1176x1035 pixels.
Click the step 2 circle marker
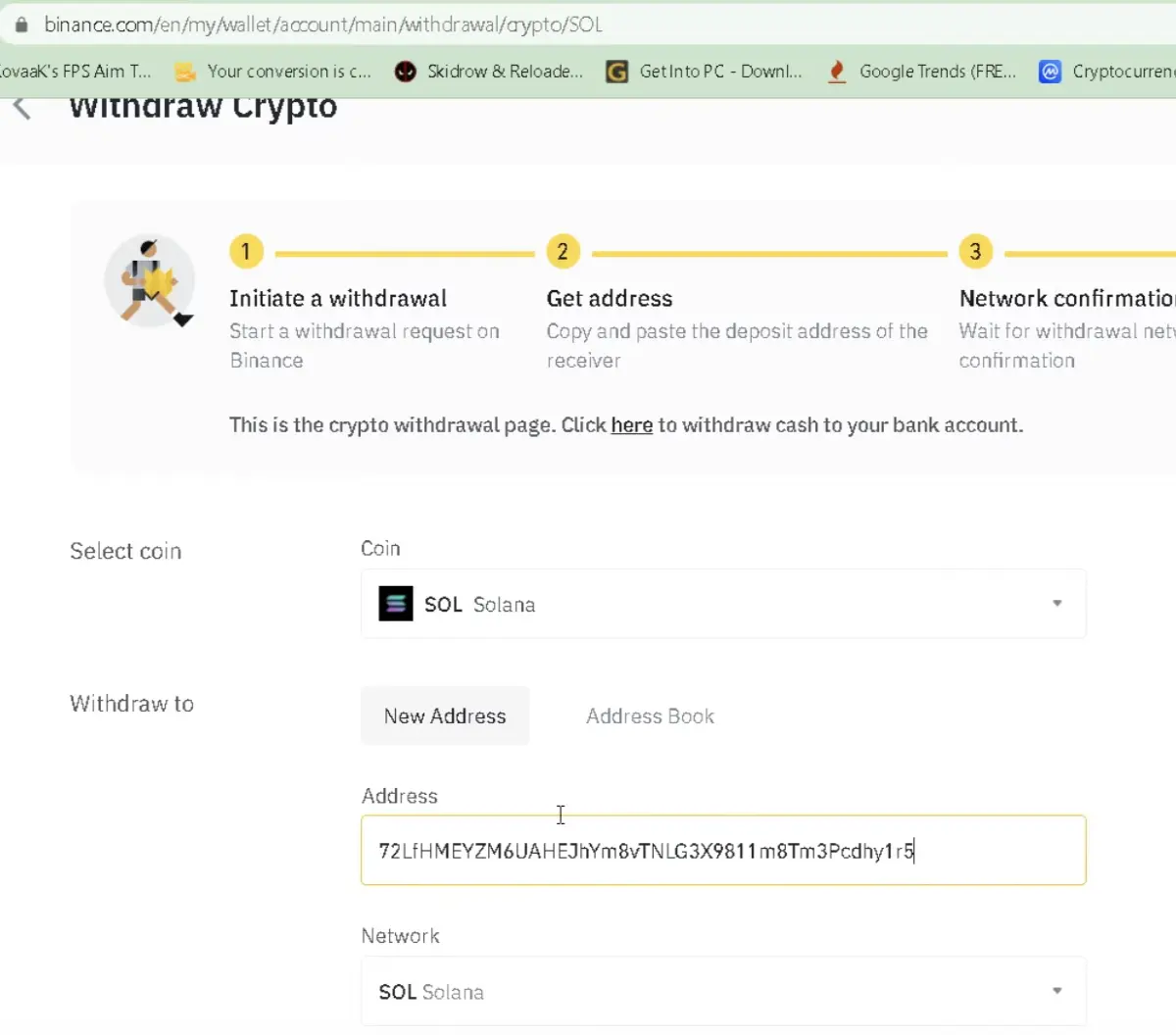pos(563,252)
